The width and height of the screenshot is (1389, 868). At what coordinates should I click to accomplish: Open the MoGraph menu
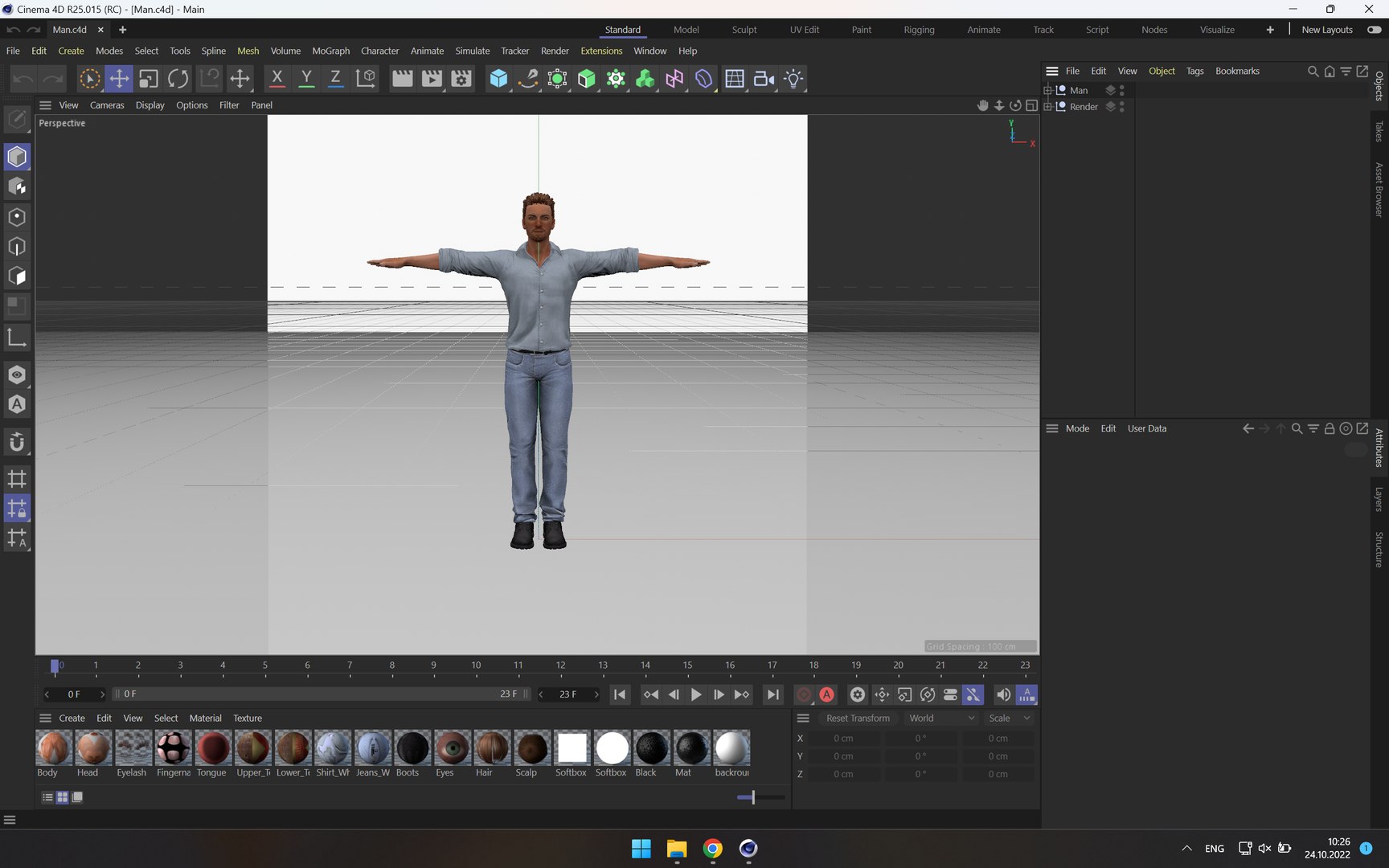pos(330,51)
